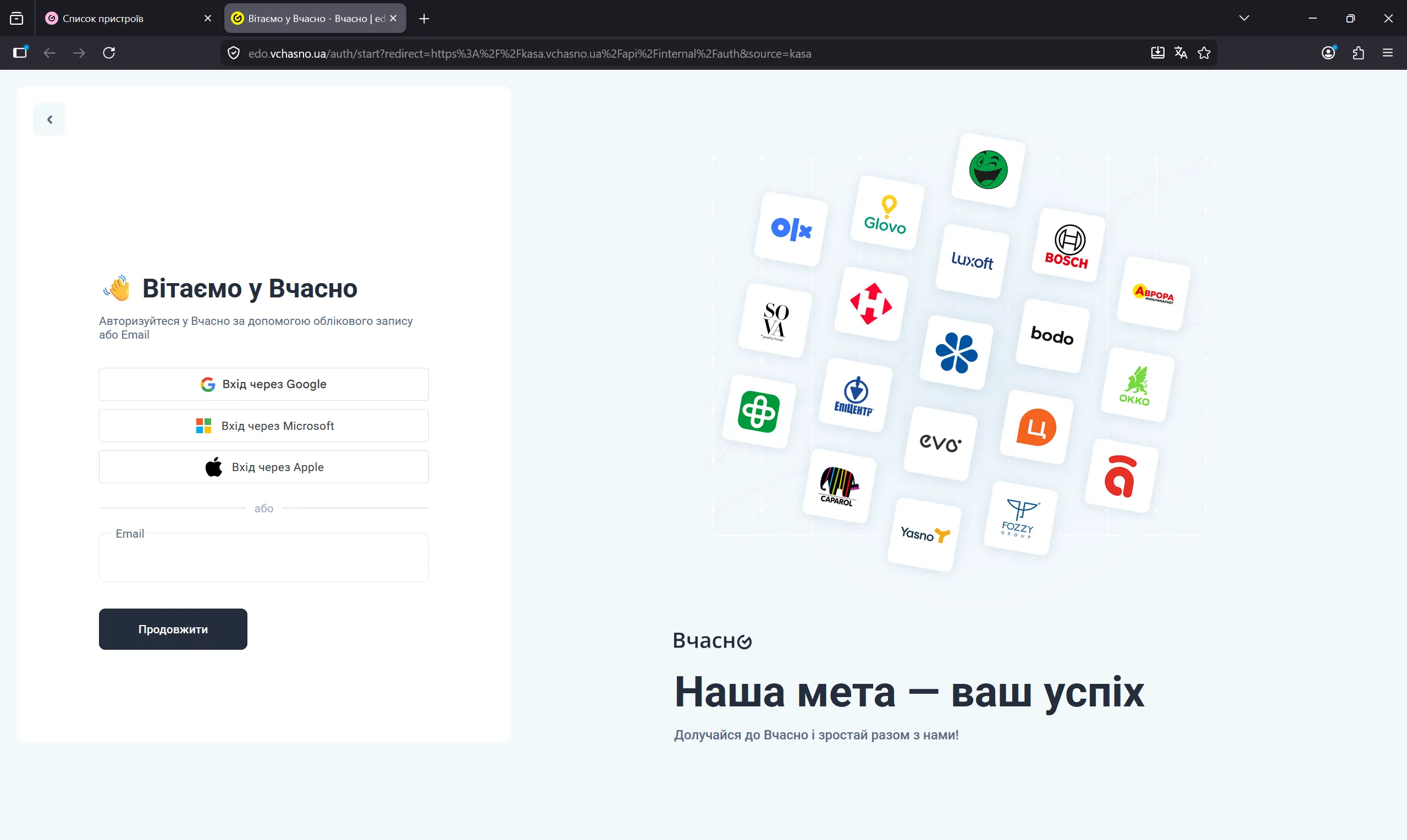Click the Caparol logo tile
1407x840 pixels.
pos(840,486)
